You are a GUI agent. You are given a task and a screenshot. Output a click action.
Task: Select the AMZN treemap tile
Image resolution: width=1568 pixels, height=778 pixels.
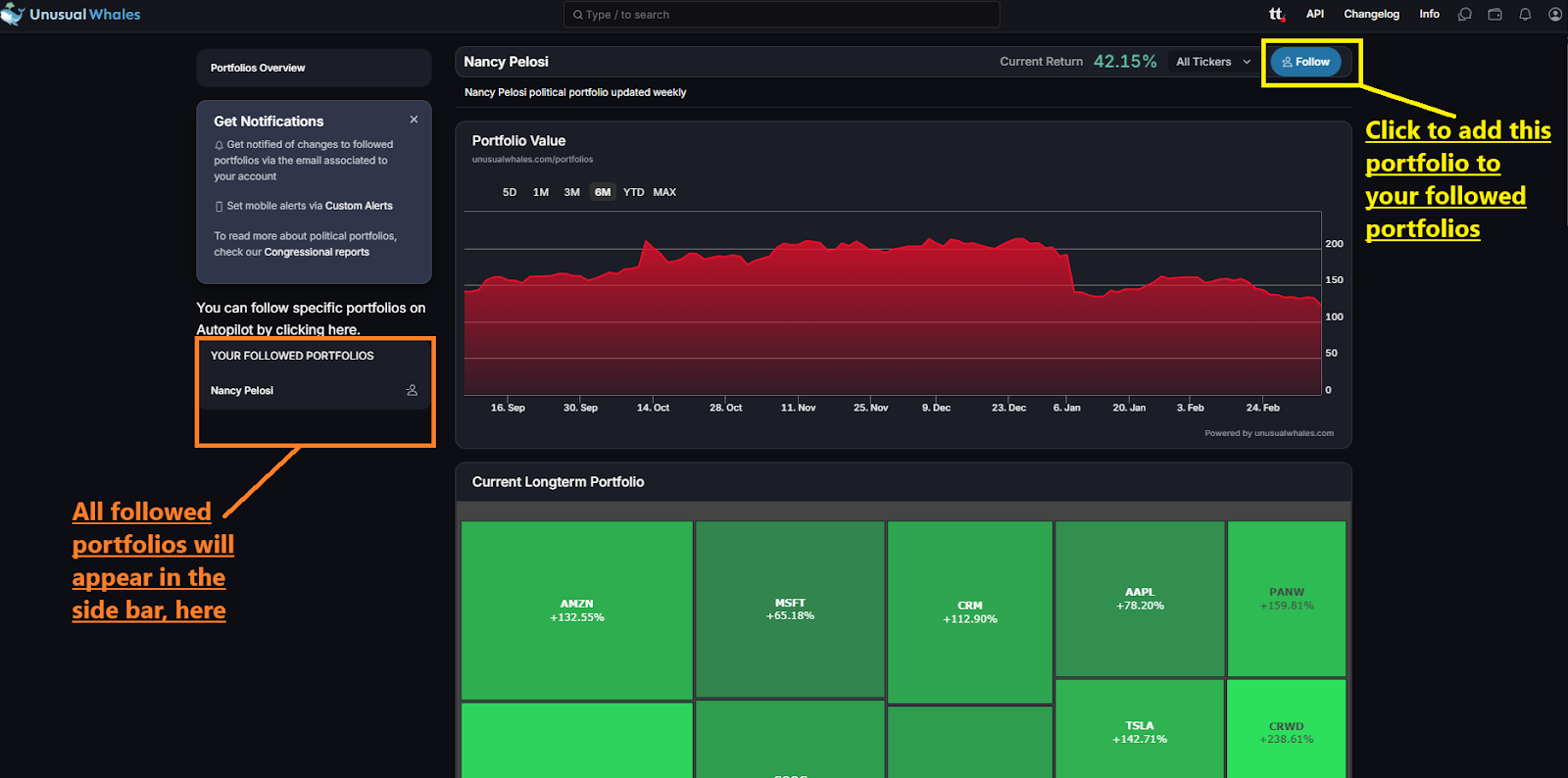click(577, 610)
